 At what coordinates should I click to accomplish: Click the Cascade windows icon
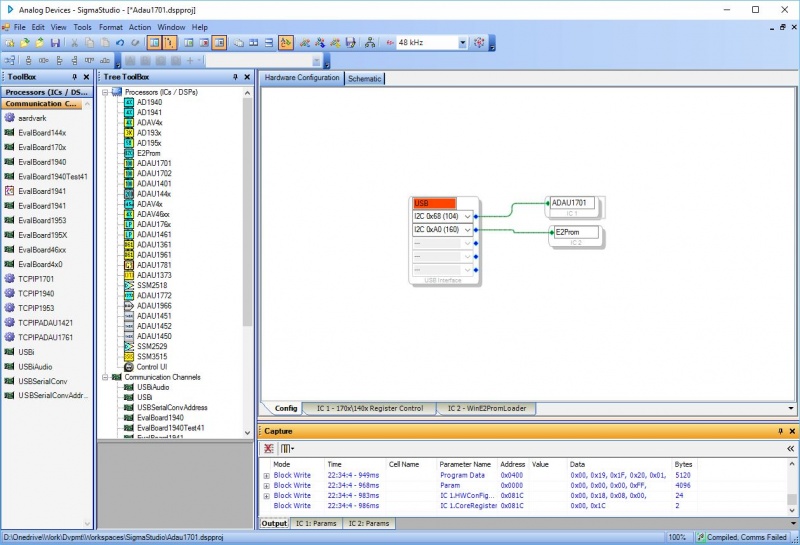(238, 43)
